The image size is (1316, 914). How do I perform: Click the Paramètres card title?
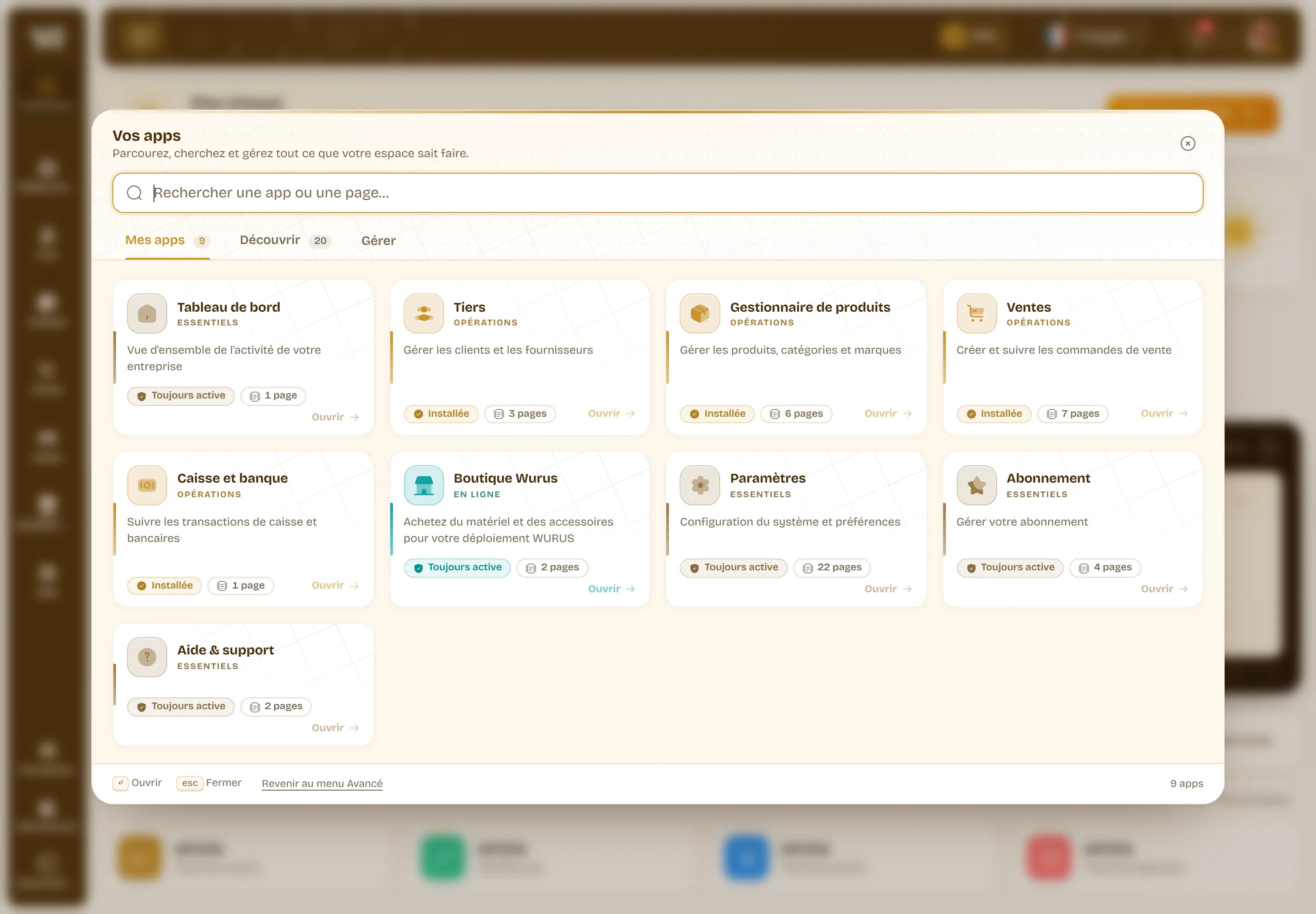coord(767,478)
